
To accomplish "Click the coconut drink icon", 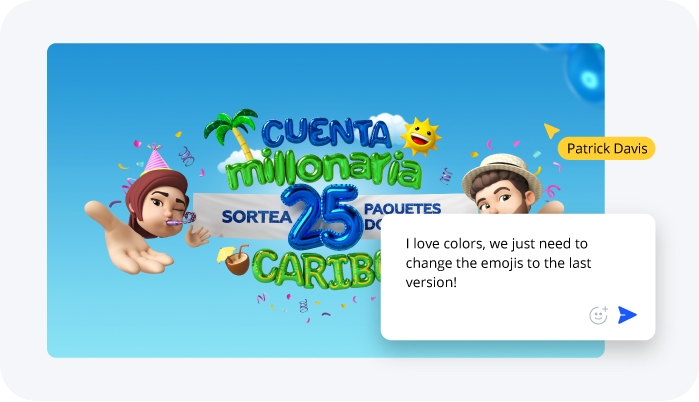I will click(234, 260).
